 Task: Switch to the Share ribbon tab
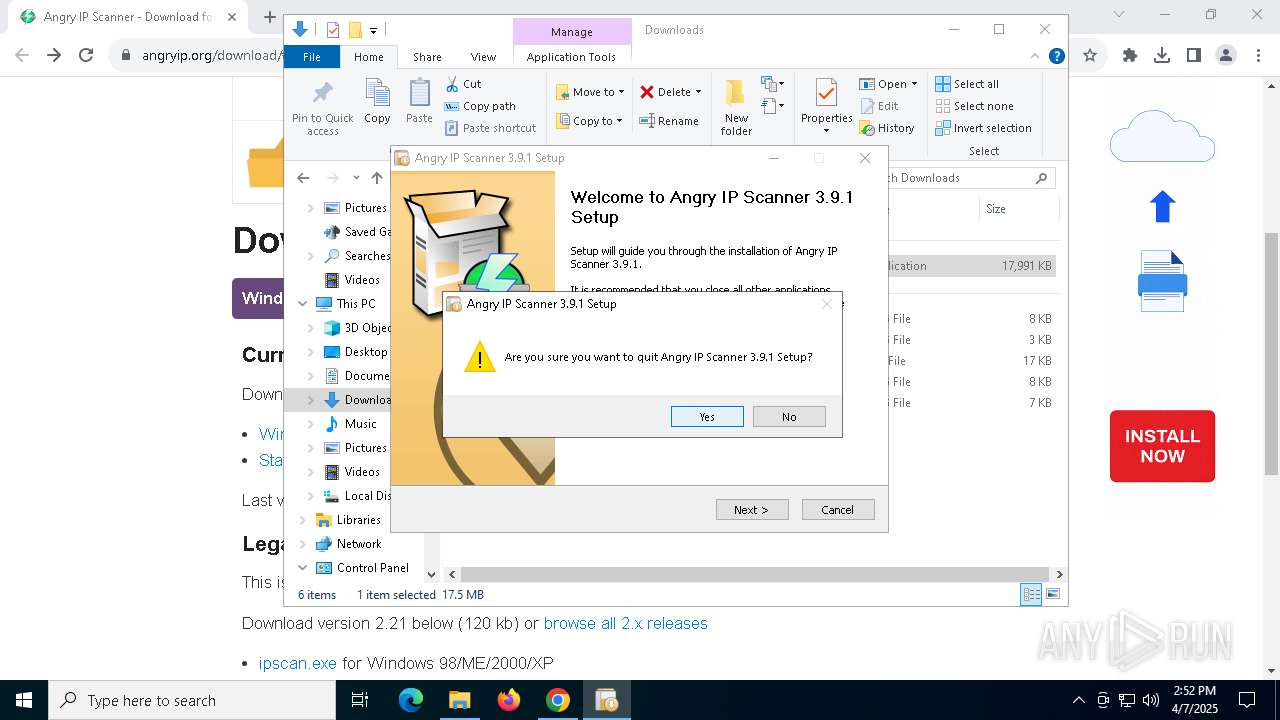coord(427,57)
